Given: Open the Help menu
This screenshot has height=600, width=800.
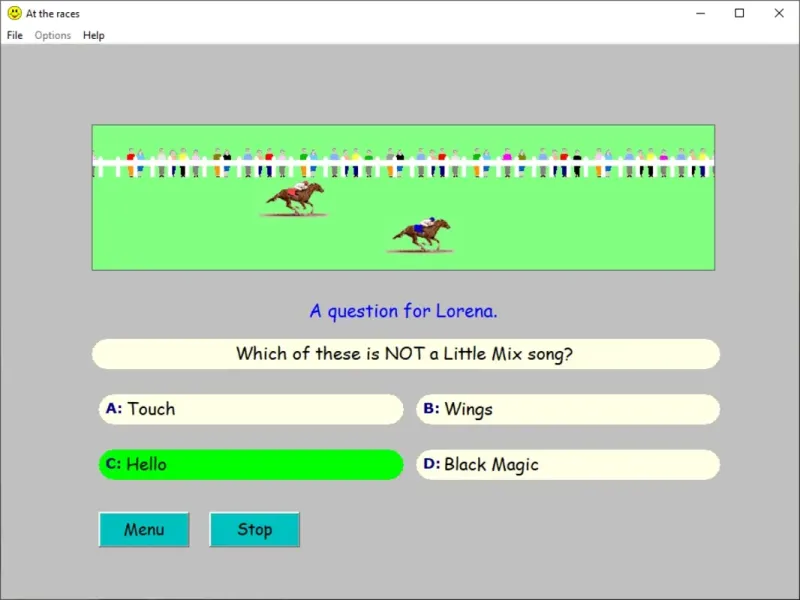Looking at the screenshot, I should (94, 35).
